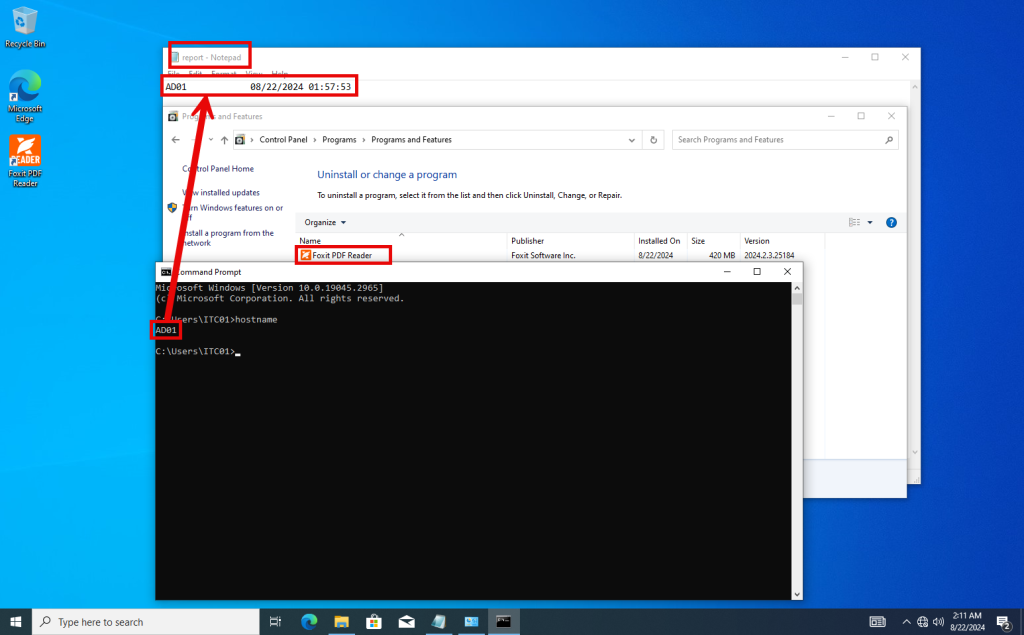Open the Mail app from the taskbar
Viewport: 1024px width, 635px height.
tap(406, 621)
